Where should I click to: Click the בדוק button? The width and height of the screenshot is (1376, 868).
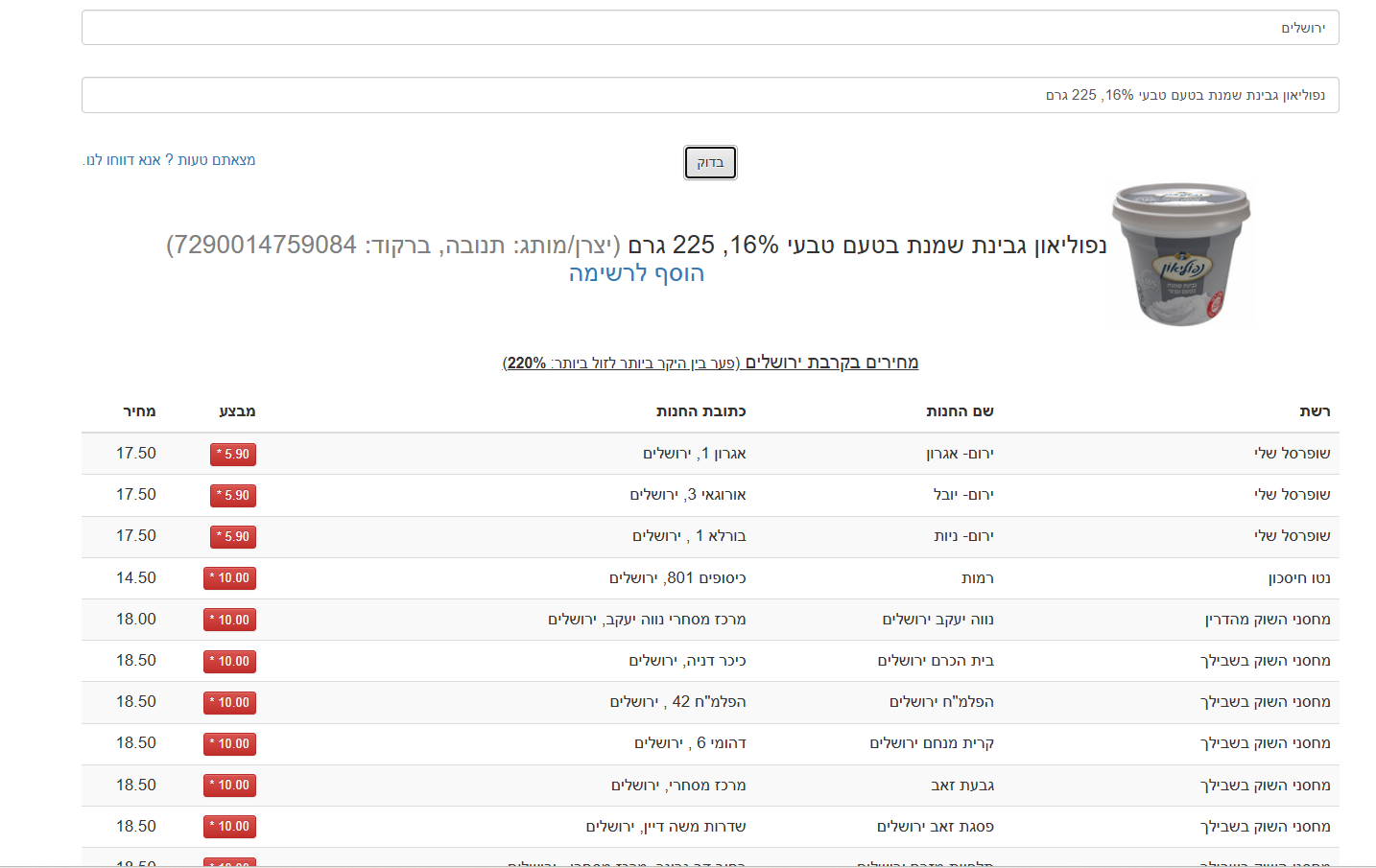[709, 162]
